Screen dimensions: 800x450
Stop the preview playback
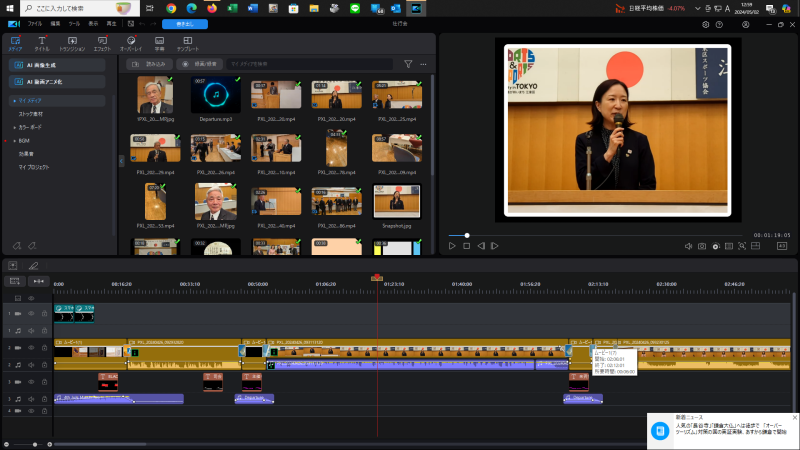(466, 246)
